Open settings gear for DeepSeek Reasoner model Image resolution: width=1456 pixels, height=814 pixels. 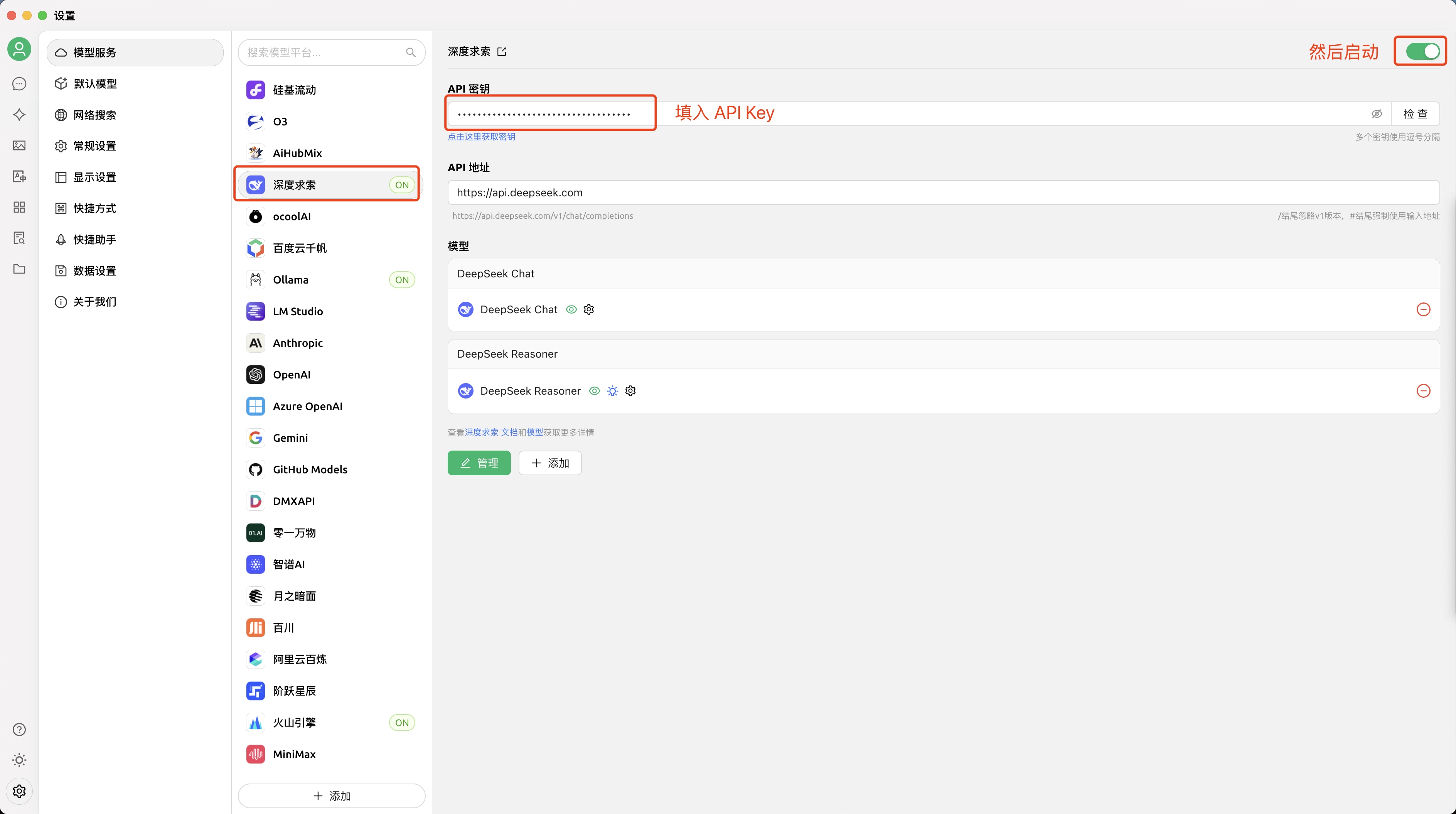pos(631,391)
